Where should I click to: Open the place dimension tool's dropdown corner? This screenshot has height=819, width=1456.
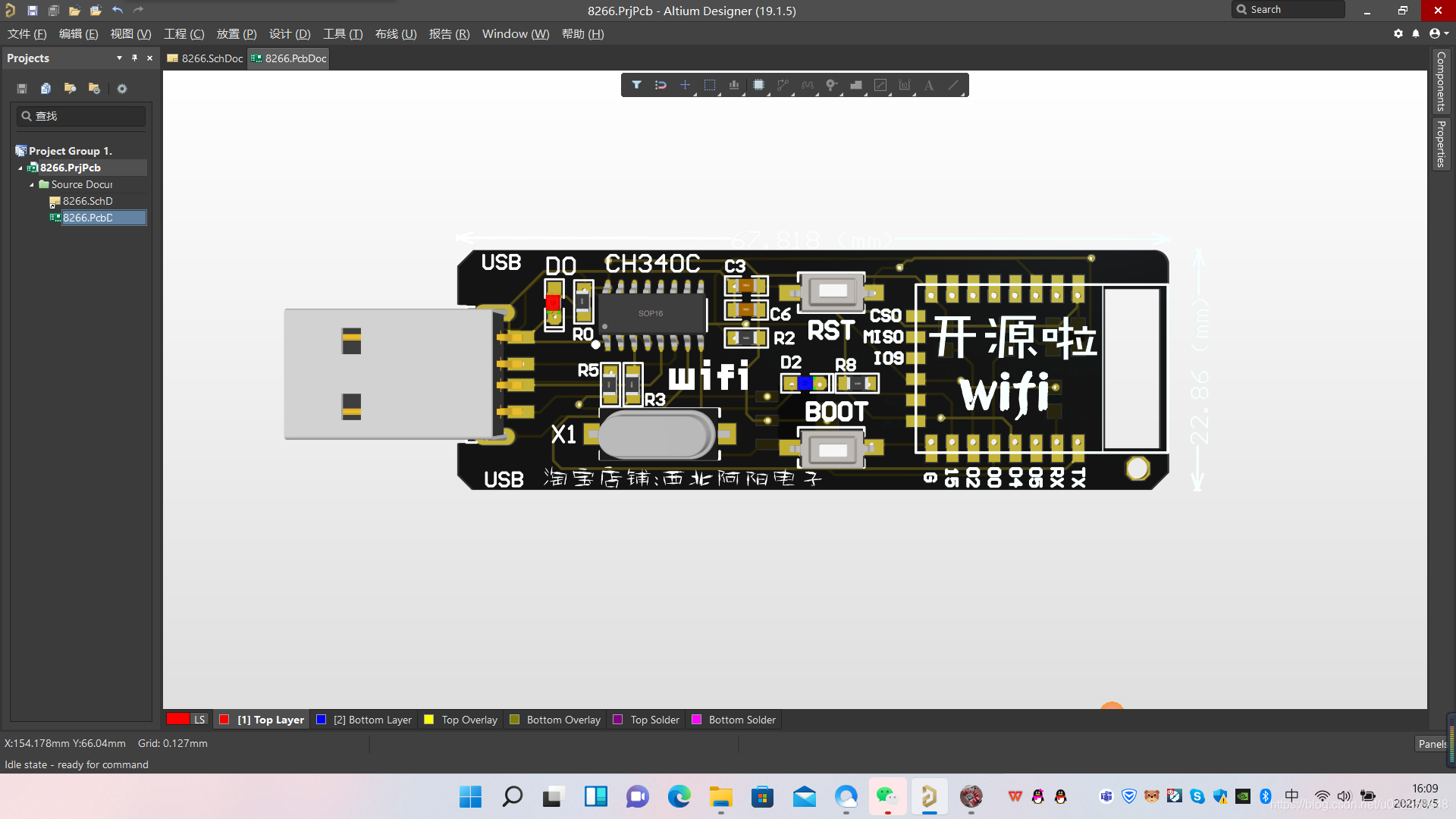(x=915, y=94)
